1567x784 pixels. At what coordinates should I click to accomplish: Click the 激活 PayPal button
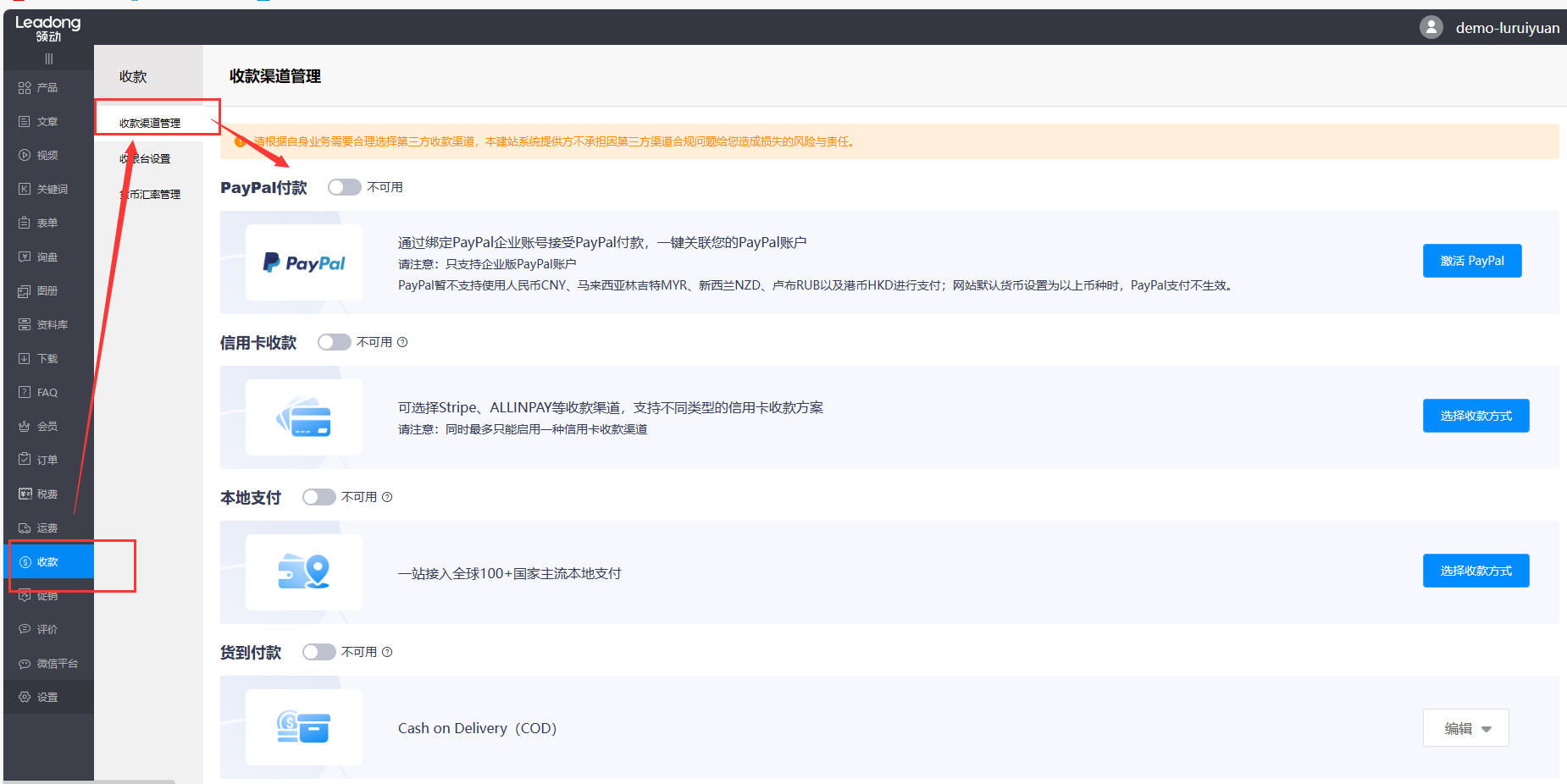[1471, 261]
